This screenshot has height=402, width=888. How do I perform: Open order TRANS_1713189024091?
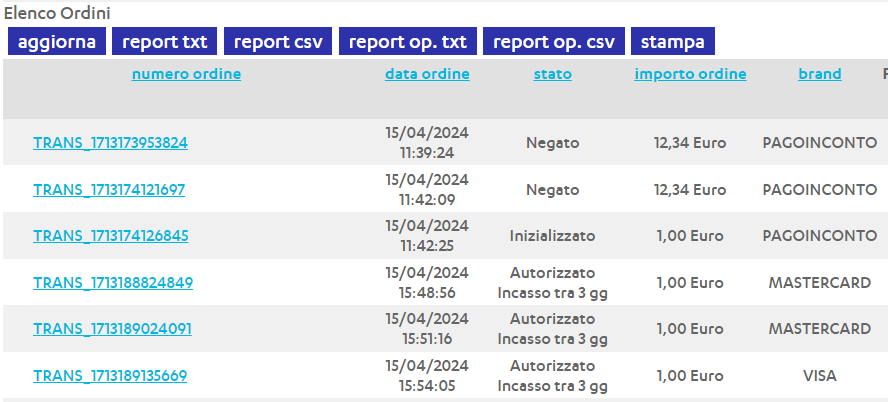tap(112, 329)
